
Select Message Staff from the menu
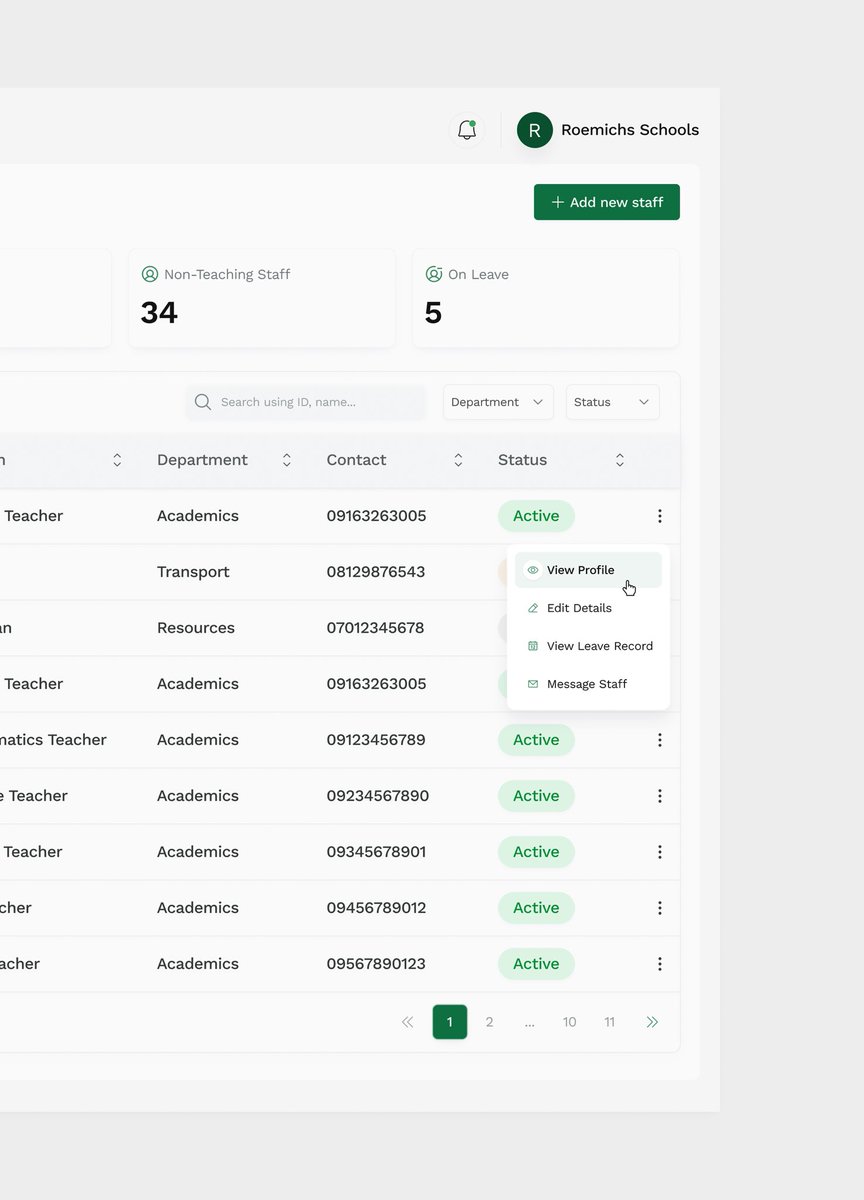click(588, 684)
